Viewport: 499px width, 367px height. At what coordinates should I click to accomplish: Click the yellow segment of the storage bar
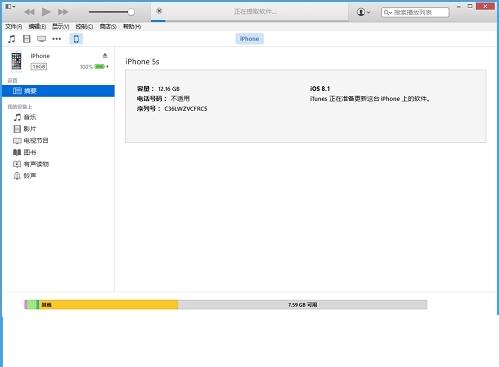[108, 305]
